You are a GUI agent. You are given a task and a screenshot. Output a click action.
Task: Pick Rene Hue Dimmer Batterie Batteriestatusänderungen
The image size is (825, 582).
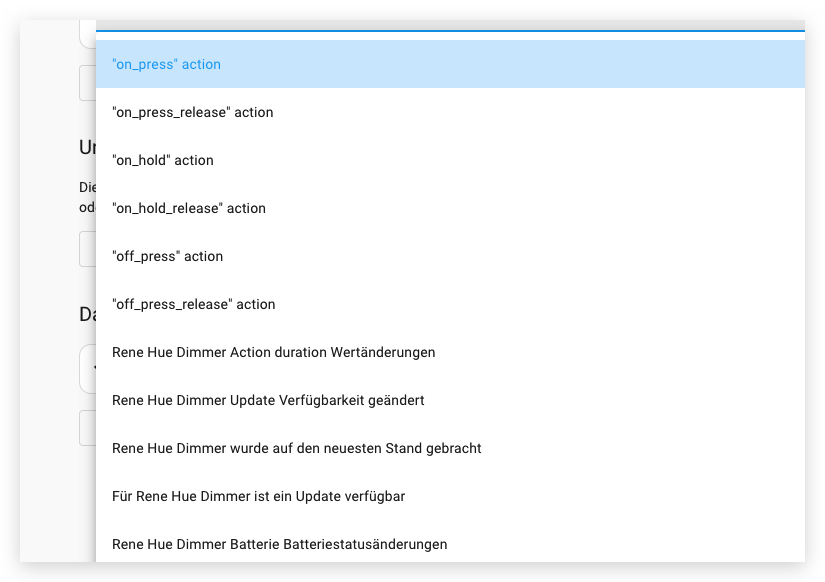pos(450,541)
